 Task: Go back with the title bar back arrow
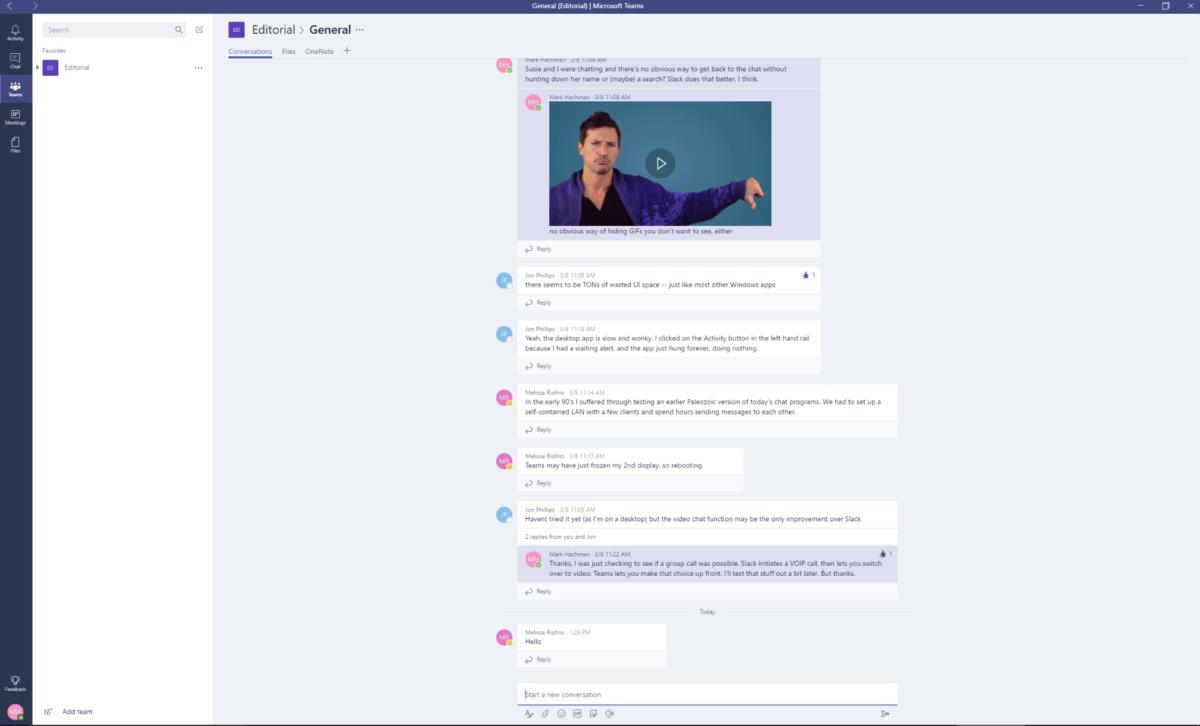click(9, 6)
